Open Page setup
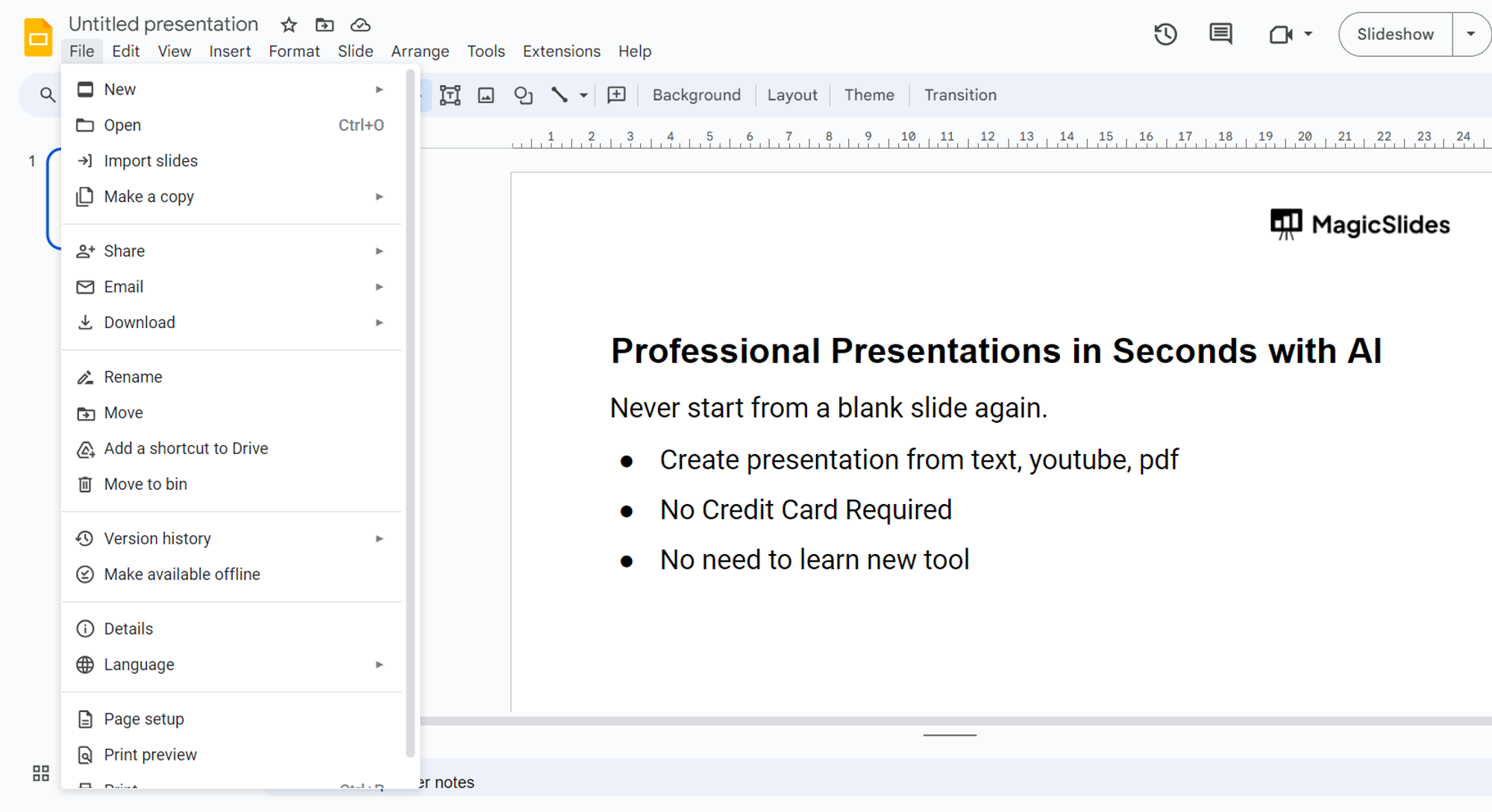Viewport: 1492px width, 812px height. 231,719
